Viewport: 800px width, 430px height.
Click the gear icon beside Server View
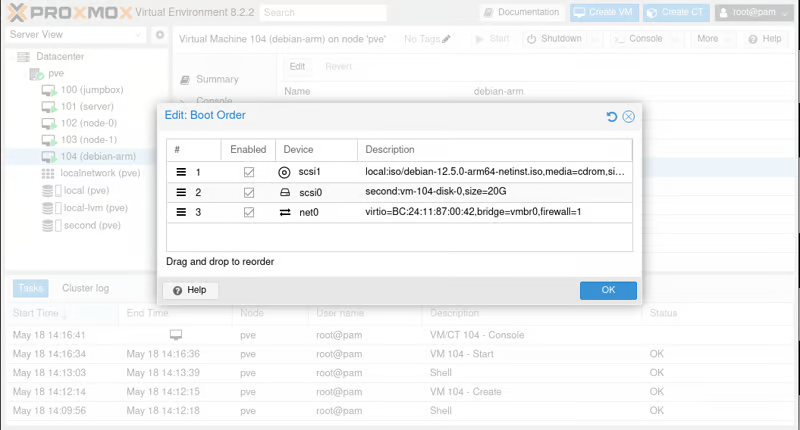pos(159,35)
